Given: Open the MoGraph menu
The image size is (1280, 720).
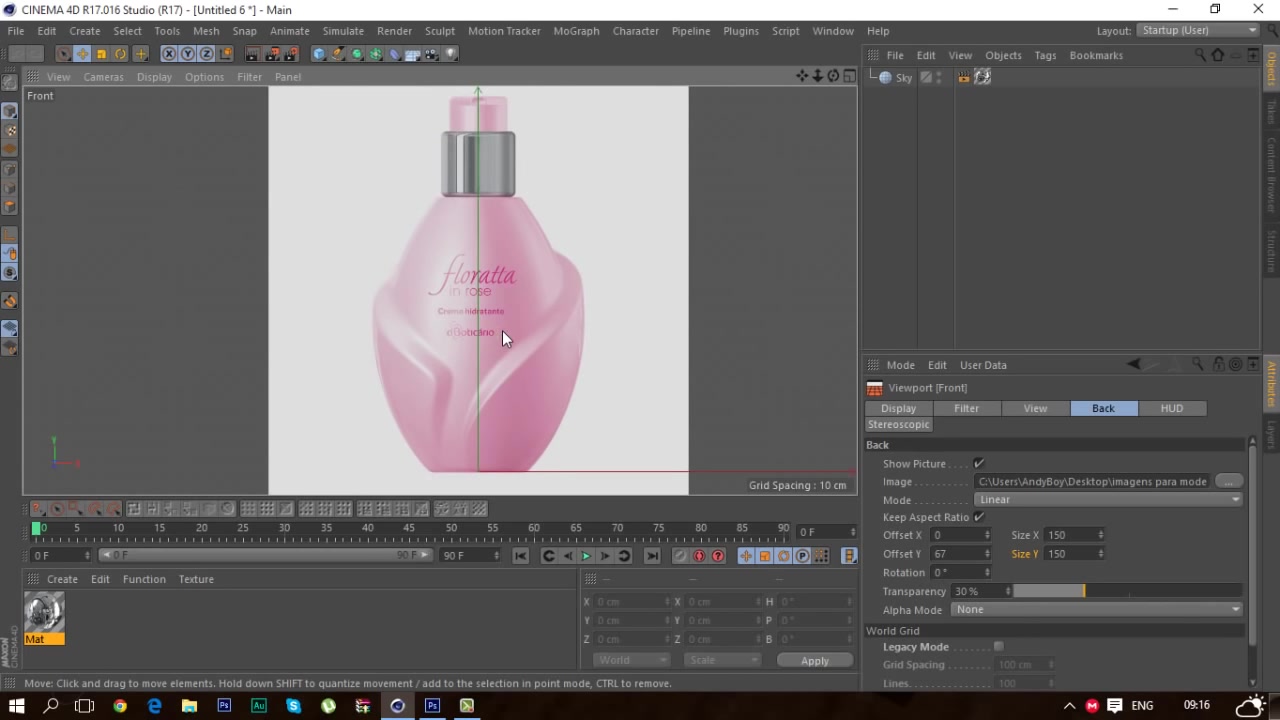Looking at the screenshot, I should point(576,31).
